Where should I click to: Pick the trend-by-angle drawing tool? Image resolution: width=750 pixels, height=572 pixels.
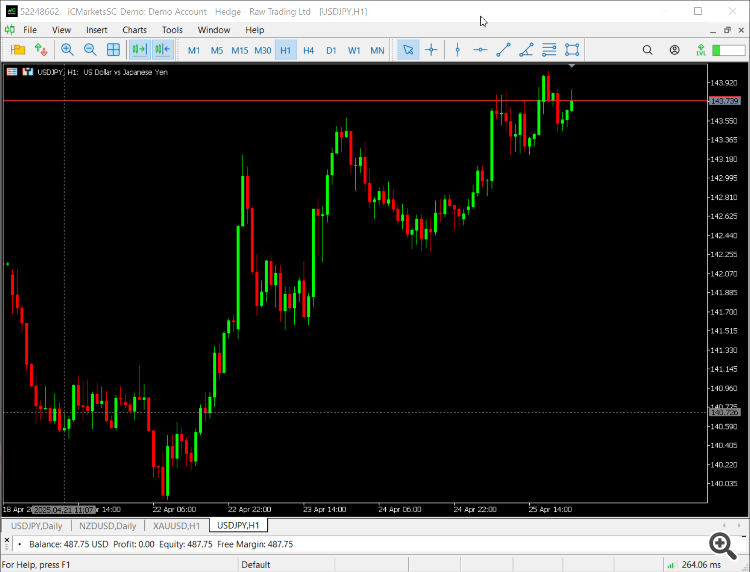(526, 50)
